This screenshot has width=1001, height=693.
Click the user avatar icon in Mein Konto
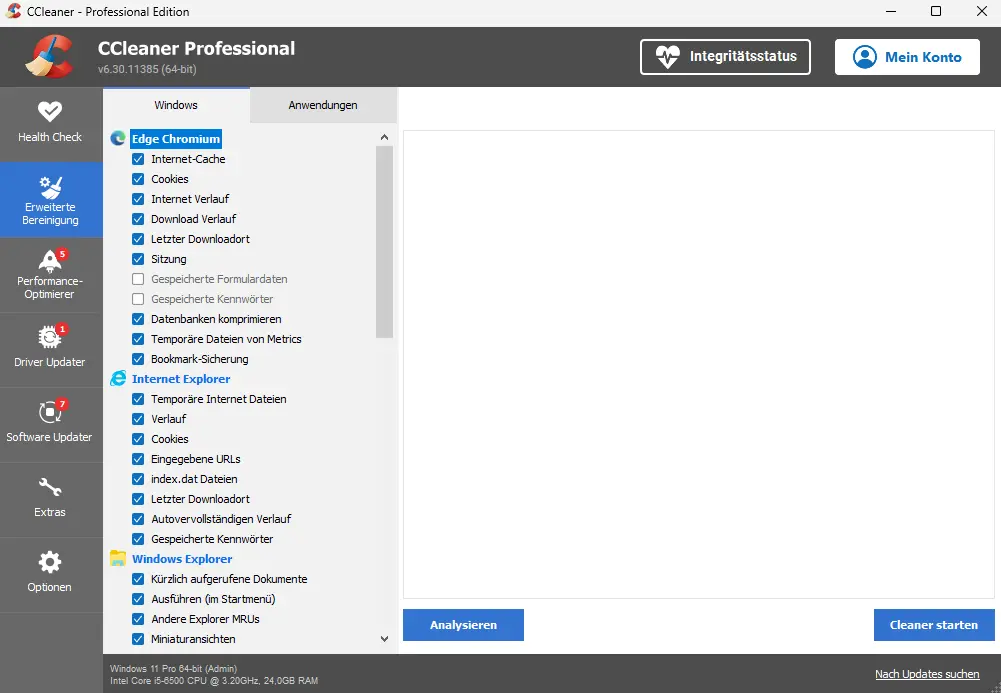(x=865, y=57)
